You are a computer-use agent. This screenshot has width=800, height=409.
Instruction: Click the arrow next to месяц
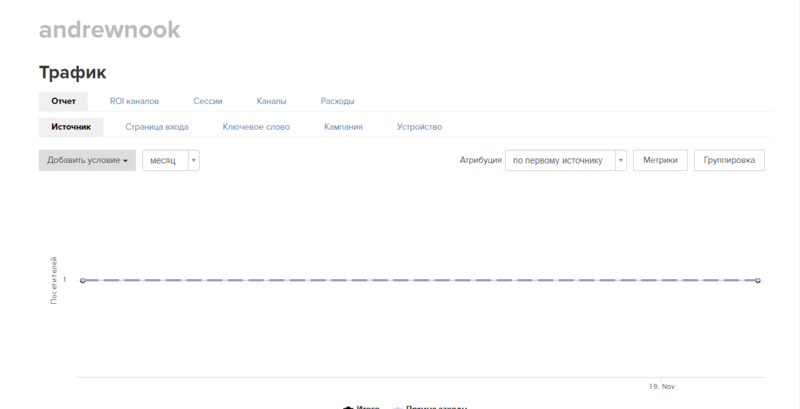[x=193, y=160]
